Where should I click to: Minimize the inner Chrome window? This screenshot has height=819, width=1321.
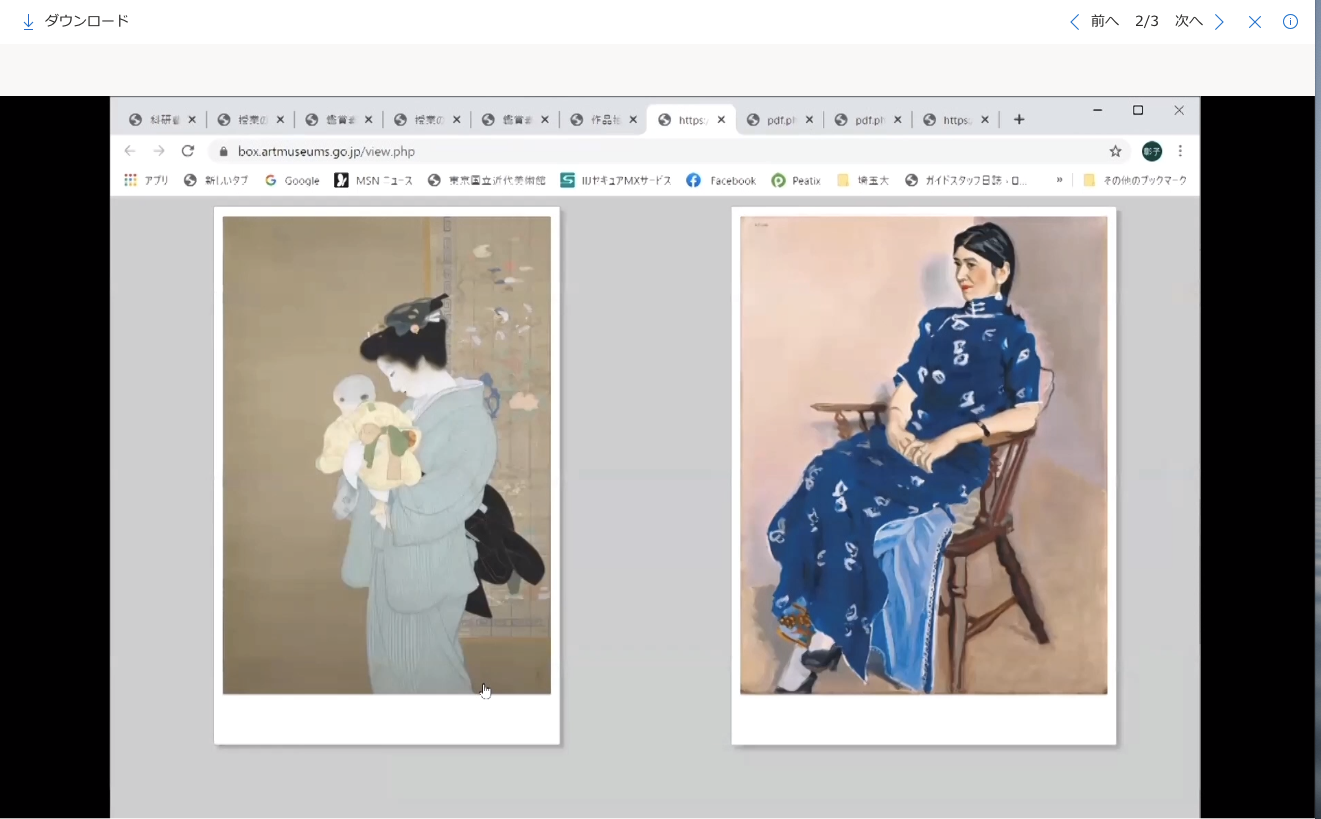pos(1097,110)
